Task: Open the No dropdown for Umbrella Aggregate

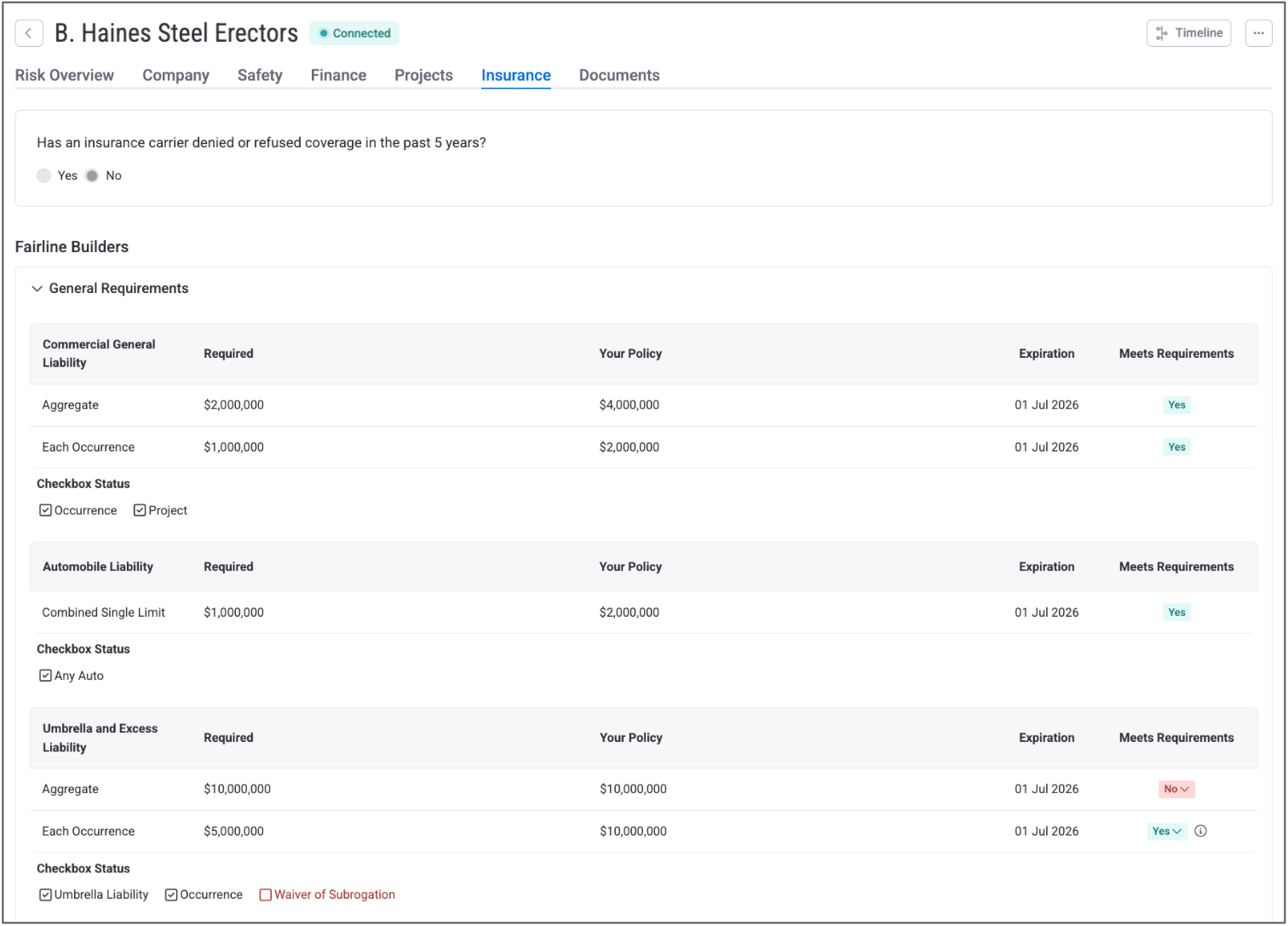Action: point(1176,790)
